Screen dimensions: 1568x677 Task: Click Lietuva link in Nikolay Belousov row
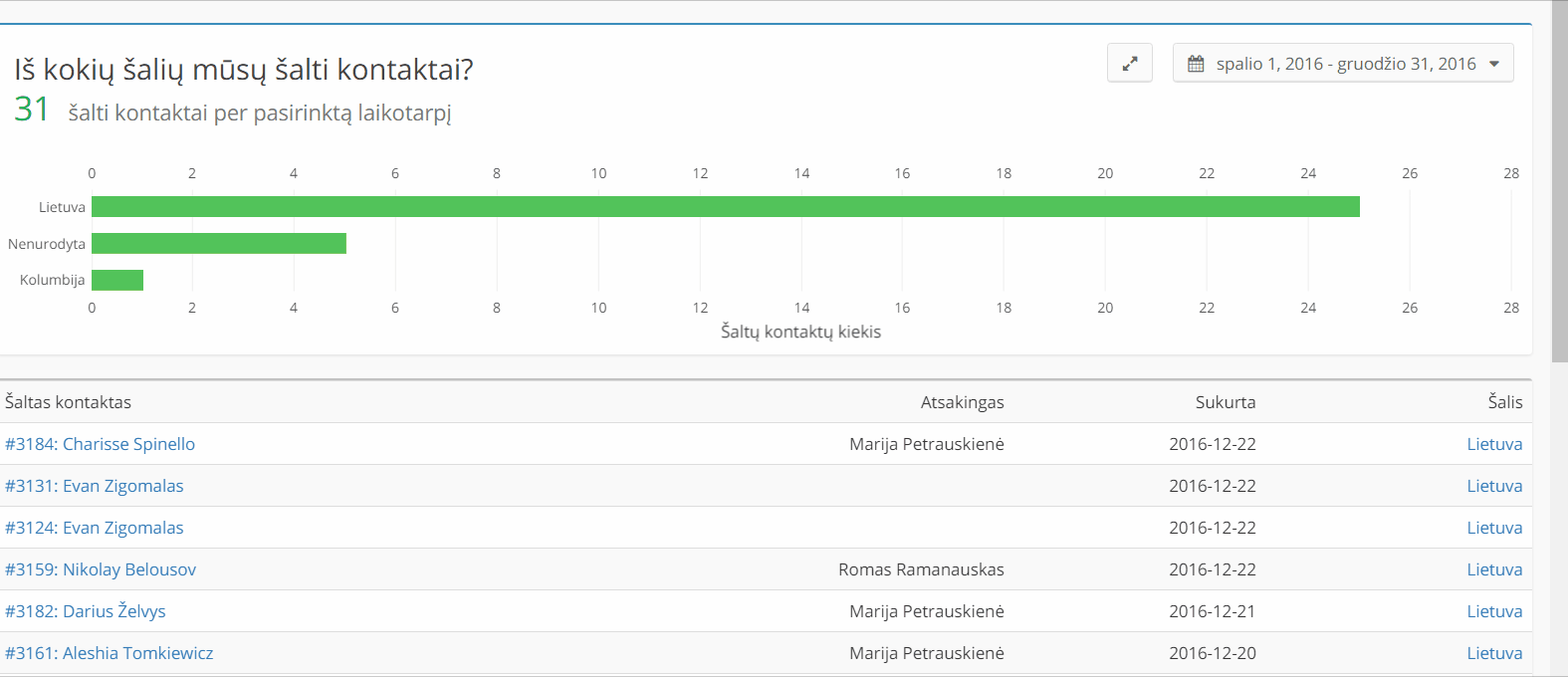click(1494, 569)
